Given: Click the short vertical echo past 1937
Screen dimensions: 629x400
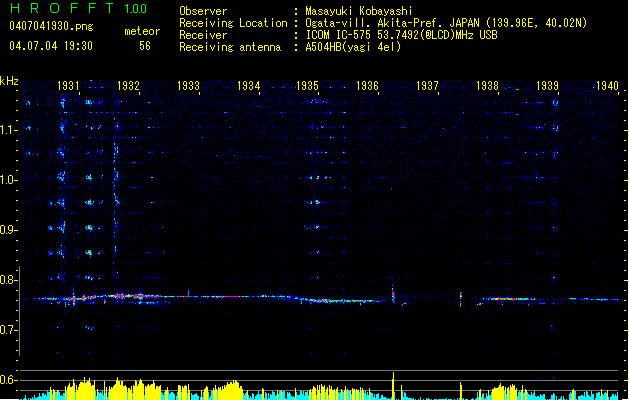Looking at the screenshot, I should click(x=461, y=299).
